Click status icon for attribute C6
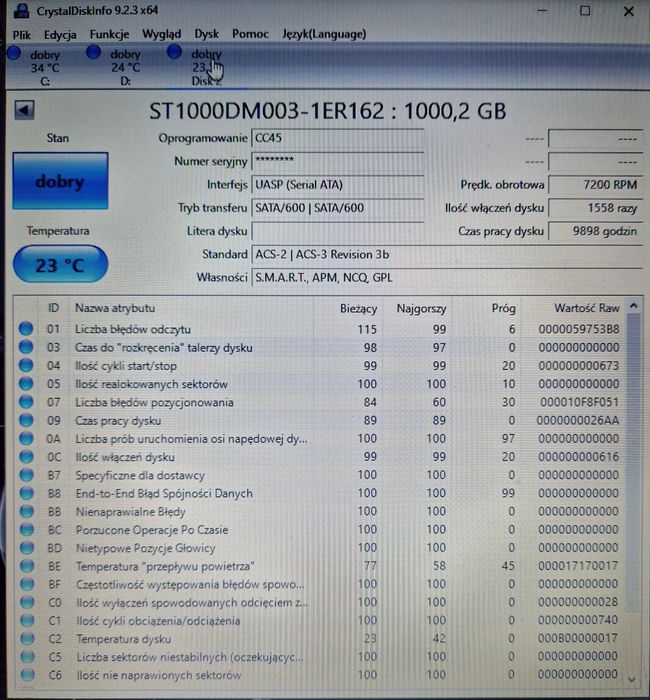Image resolution: width=650 pixels, height=700 pixels. 28,675
